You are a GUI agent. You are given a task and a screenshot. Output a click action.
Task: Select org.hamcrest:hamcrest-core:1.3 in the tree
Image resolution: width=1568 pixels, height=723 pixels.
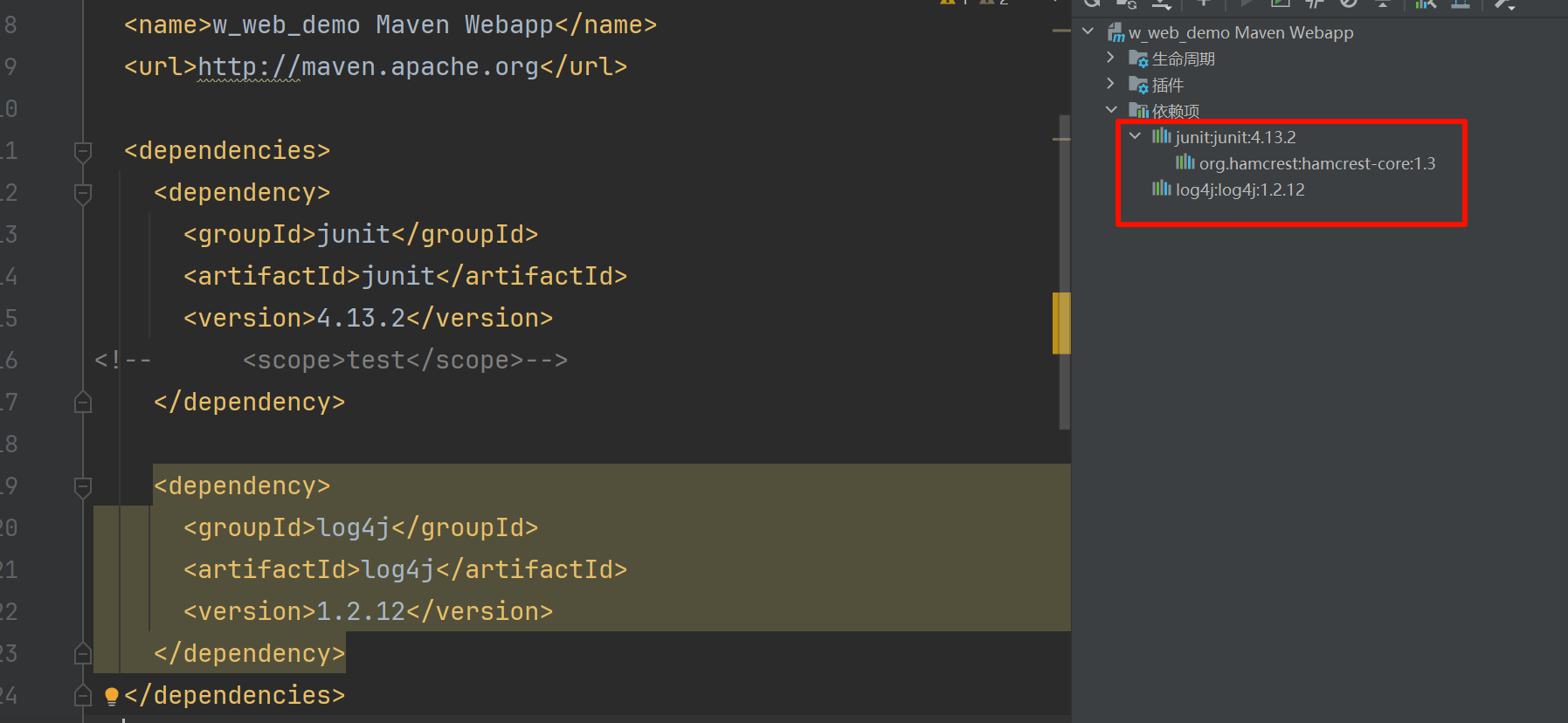tap(1316, 163)
